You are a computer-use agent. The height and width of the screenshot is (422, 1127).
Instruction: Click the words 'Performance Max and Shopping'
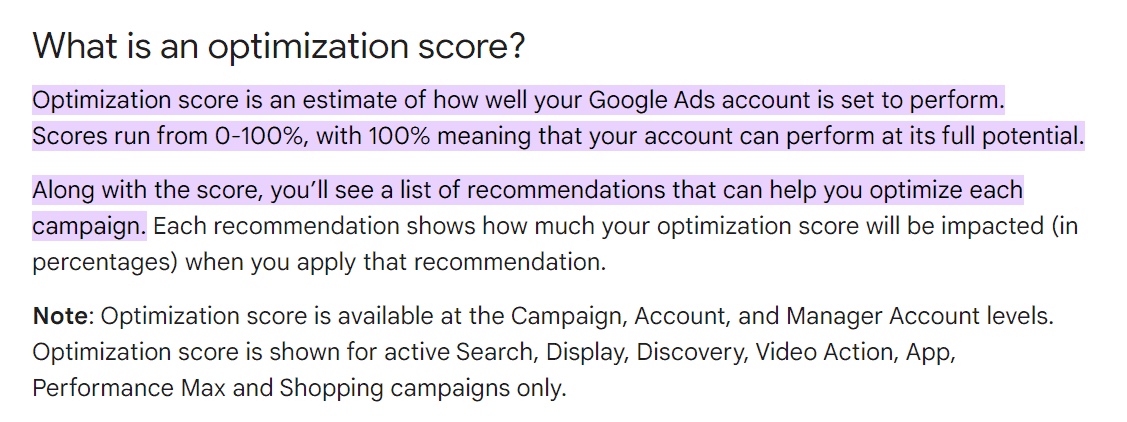pos(208,388)
